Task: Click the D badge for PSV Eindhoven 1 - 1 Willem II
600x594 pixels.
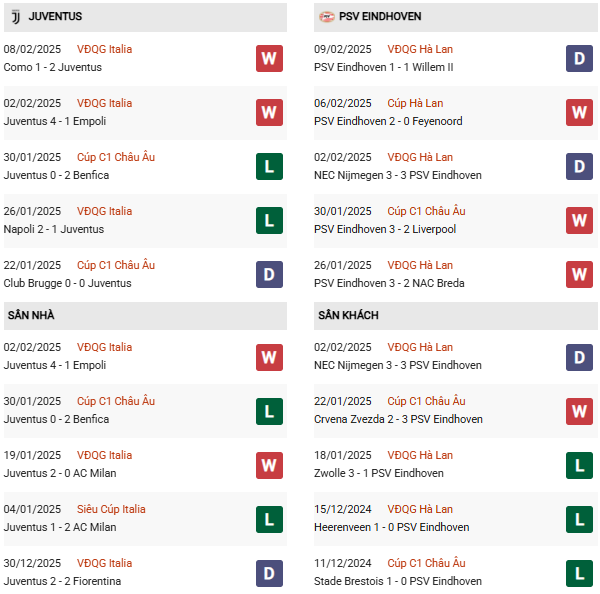Action: pyautogui.click(x=579, y=58)
